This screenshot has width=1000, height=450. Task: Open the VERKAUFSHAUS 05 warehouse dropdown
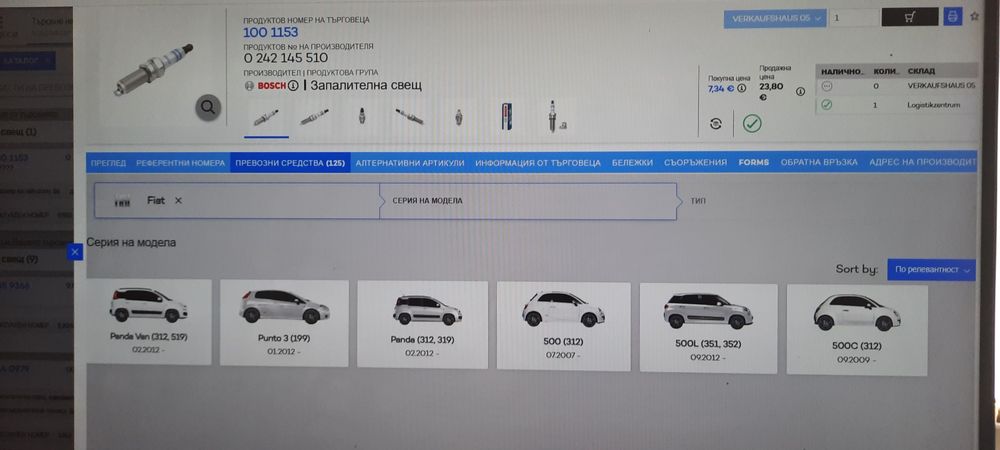775,18
